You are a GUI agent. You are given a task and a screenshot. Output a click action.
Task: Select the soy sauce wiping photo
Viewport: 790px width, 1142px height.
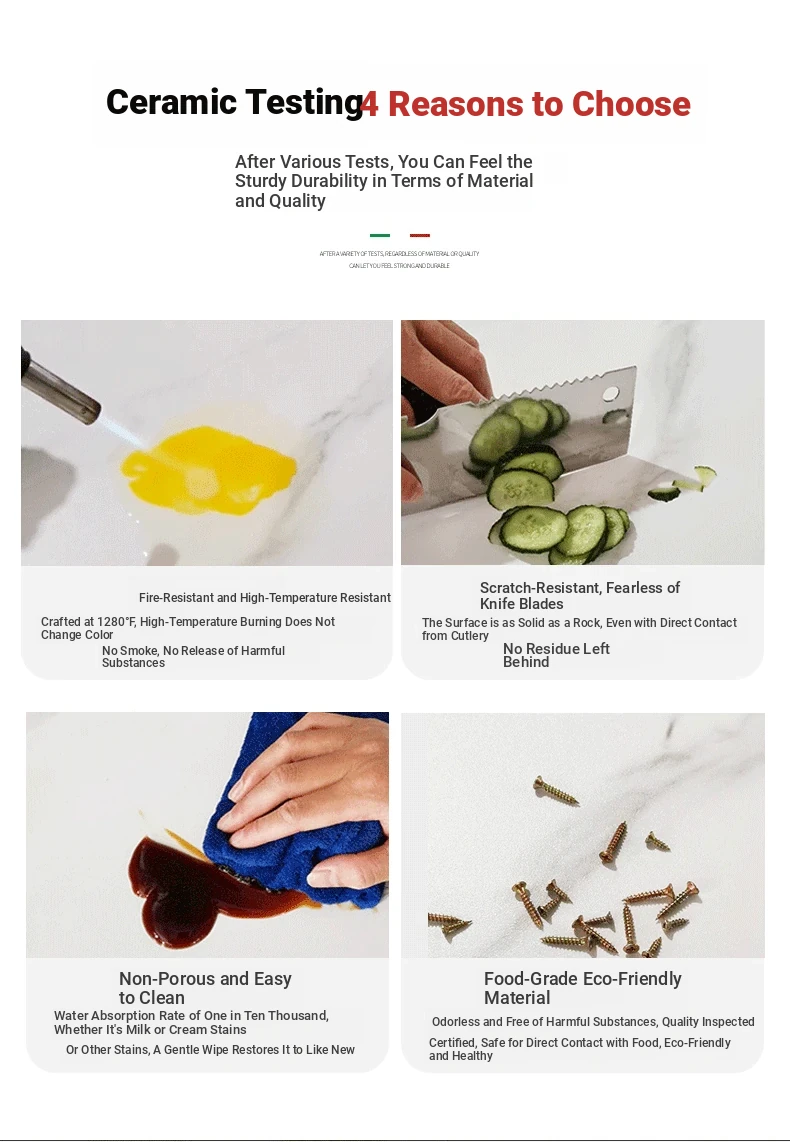(x=208, y=835)
